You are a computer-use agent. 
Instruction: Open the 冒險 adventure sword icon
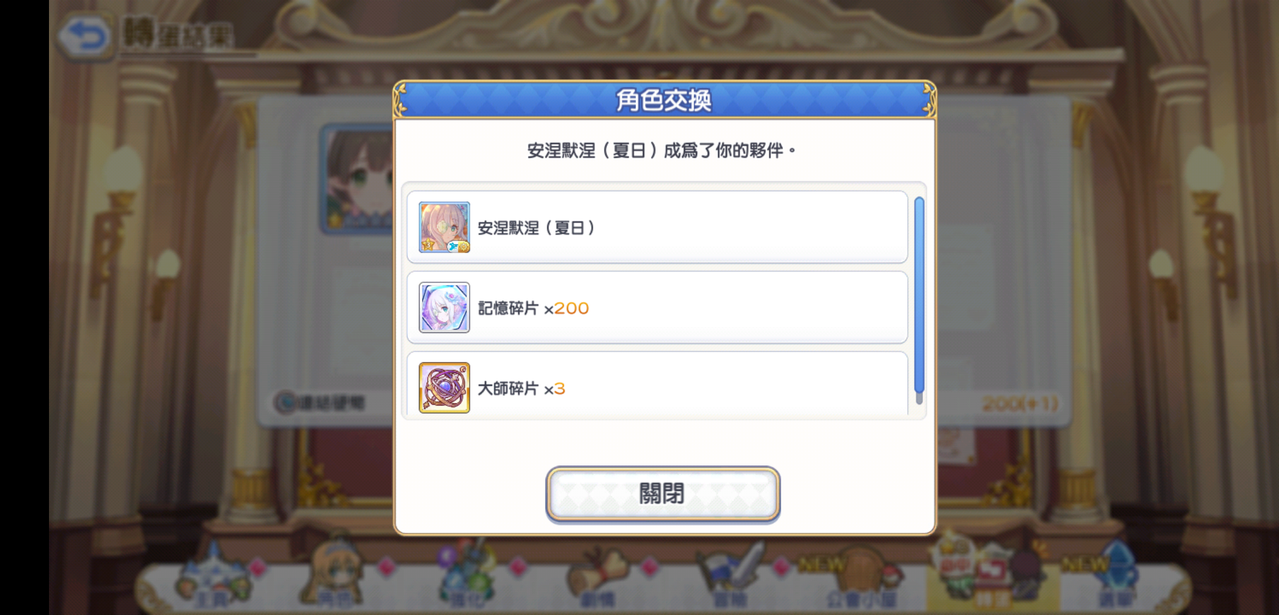729,577
